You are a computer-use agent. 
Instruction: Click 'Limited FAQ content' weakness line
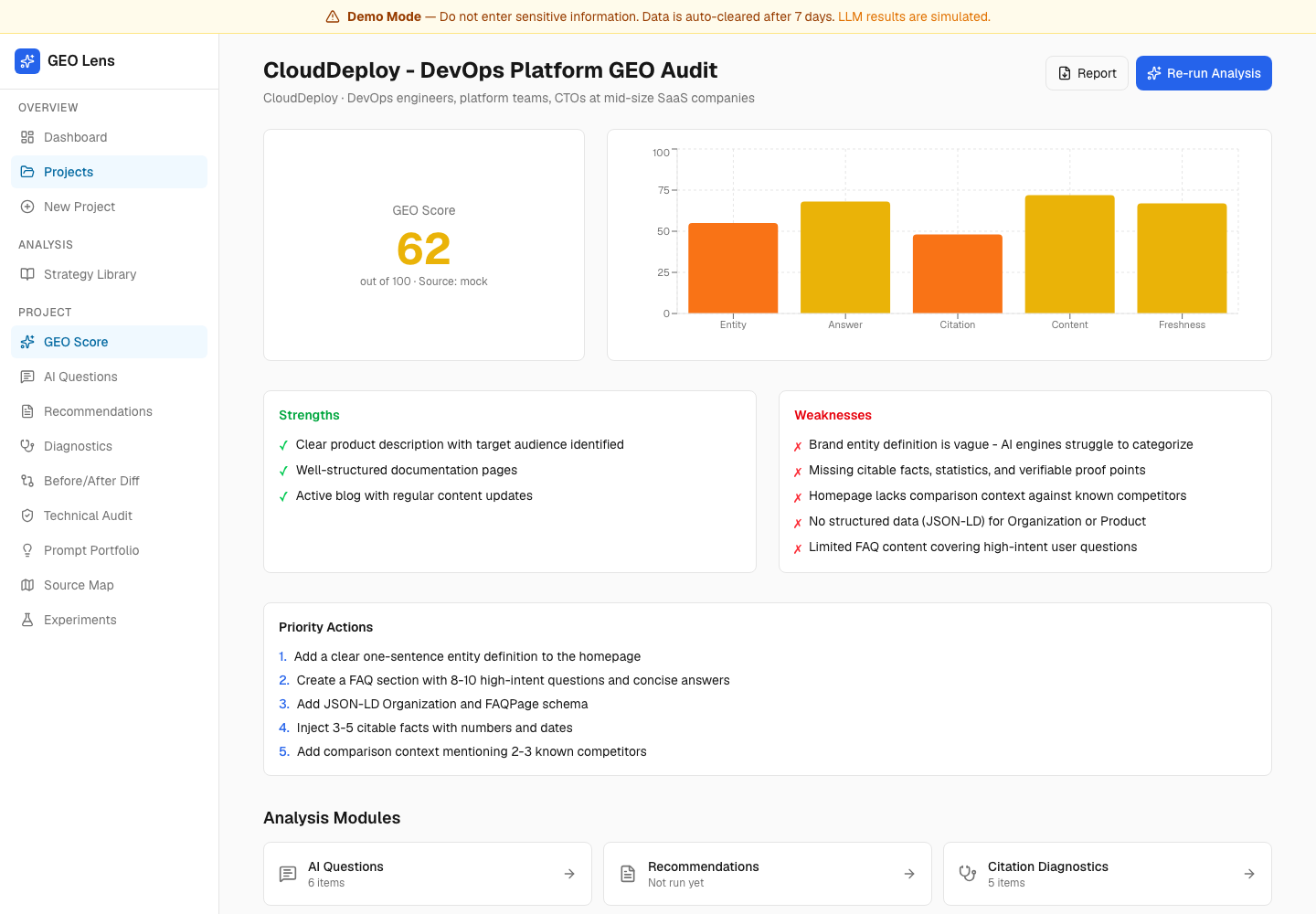973,547
